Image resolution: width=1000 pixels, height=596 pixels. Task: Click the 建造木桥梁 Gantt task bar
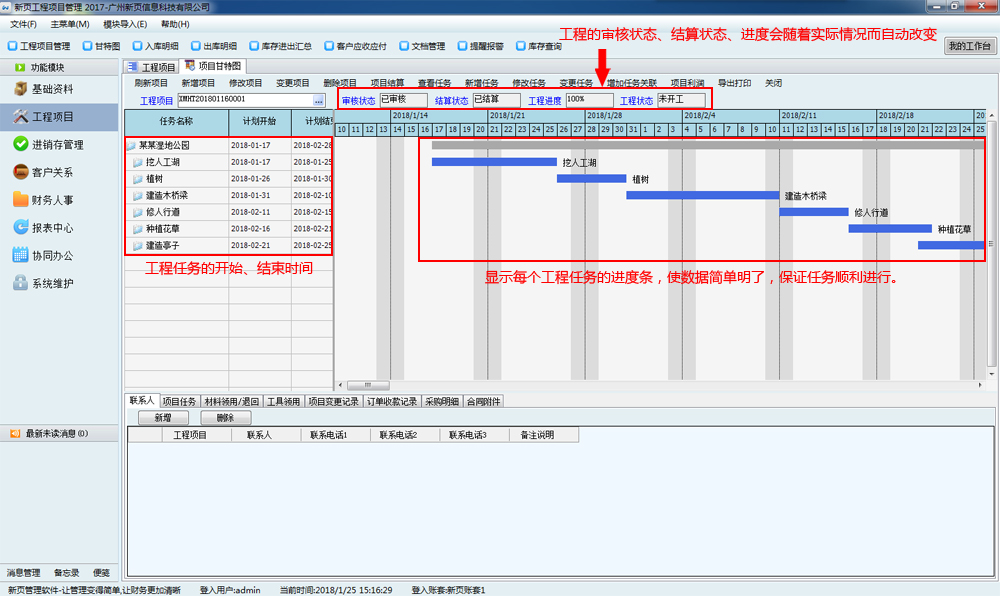click(702, 195)
